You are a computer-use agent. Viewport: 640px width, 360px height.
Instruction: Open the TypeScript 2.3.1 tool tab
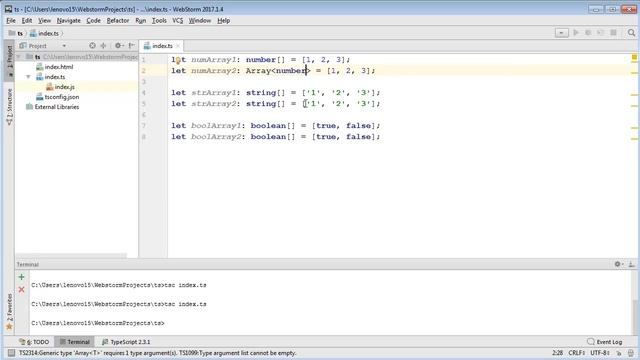(126, 342)
